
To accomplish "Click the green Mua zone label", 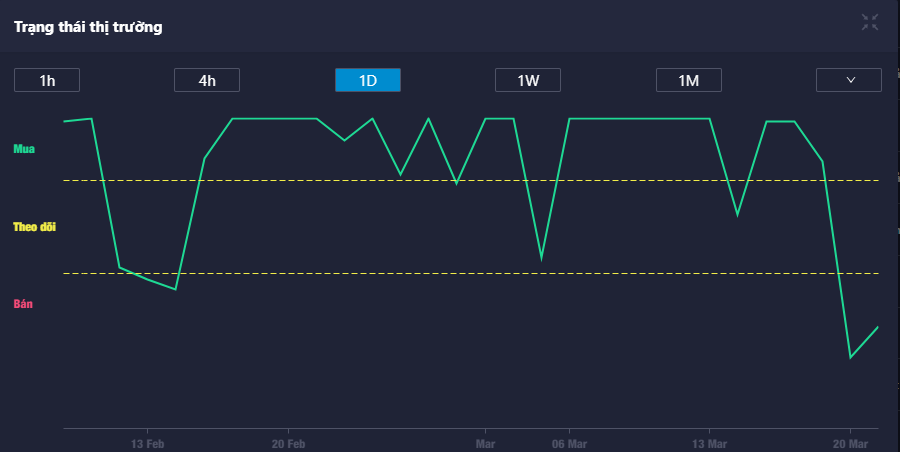I will [24, 149].
